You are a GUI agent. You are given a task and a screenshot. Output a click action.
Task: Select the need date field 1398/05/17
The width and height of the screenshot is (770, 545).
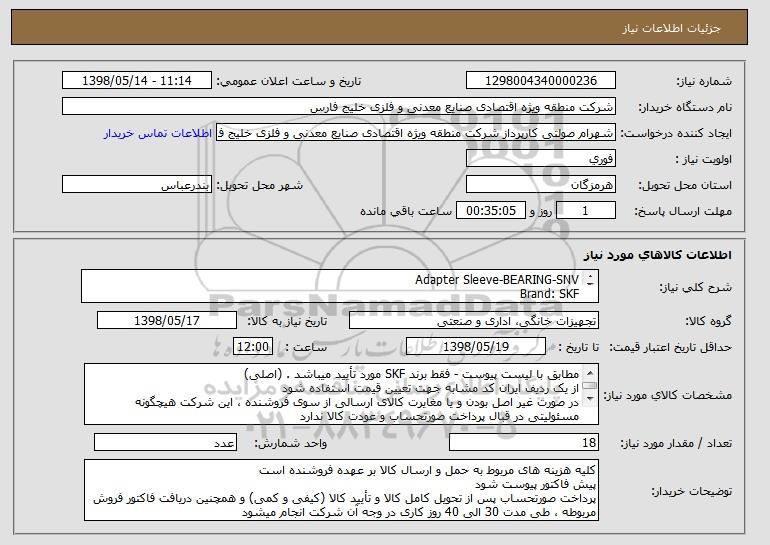click(167, 321)
